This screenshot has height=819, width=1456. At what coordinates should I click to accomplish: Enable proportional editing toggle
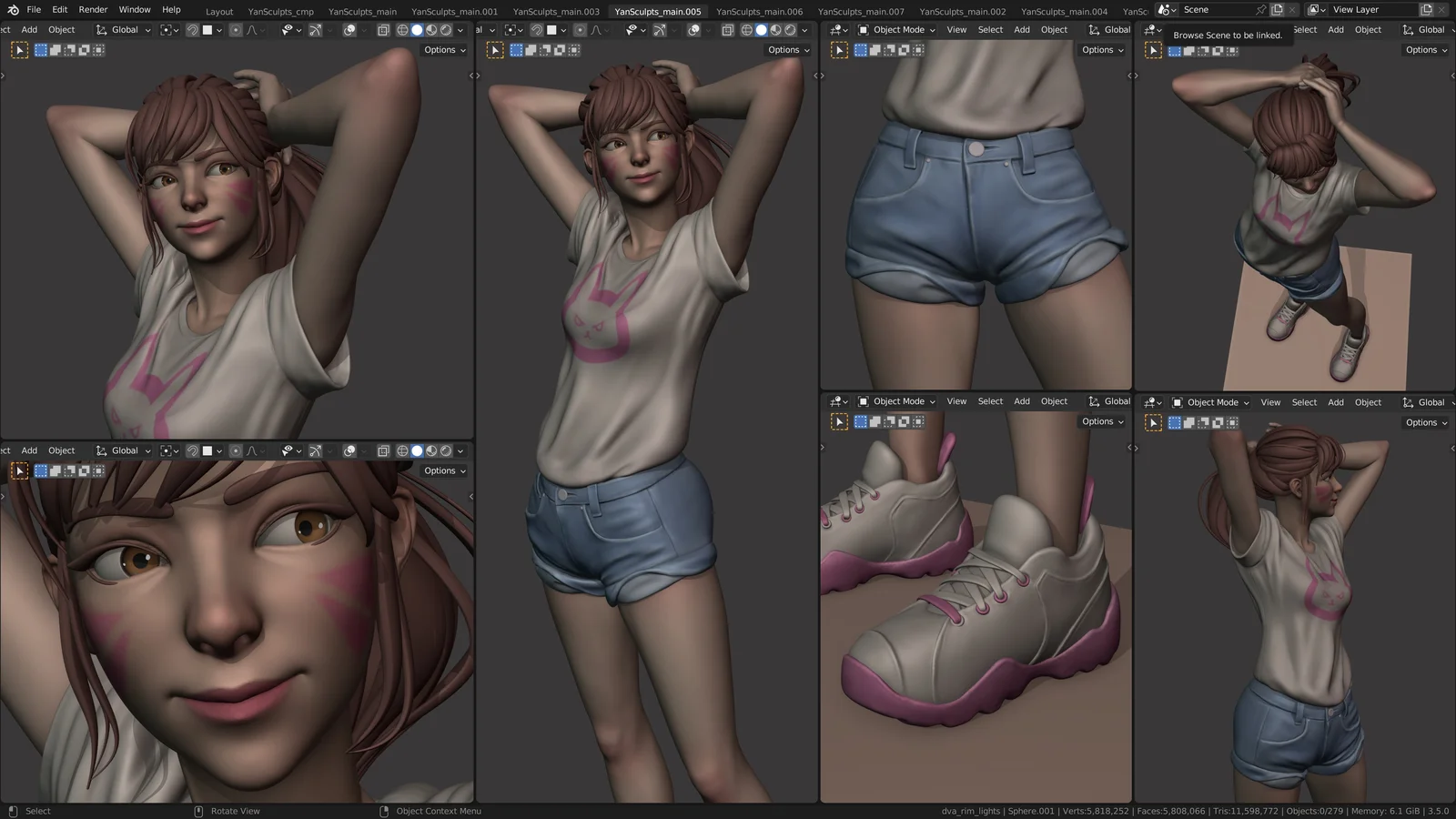coord(236,29)
